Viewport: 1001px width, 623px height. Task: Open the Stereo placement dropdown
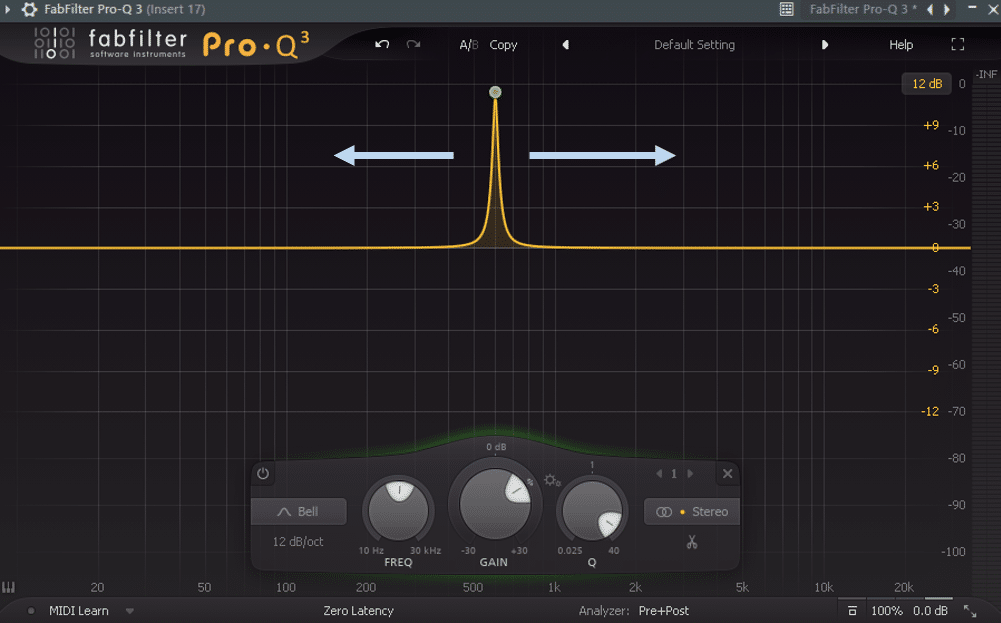tap(692, 511)
